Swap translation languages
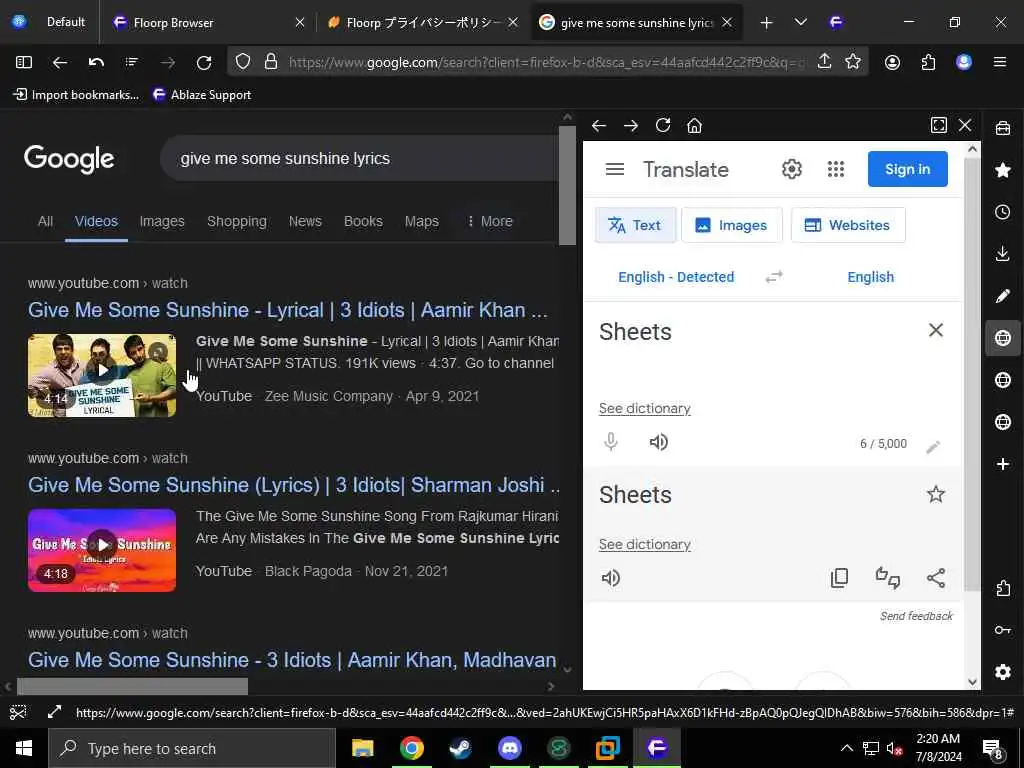The height and width of the screenshot is (768, 1024). click(x=774, y=277)
